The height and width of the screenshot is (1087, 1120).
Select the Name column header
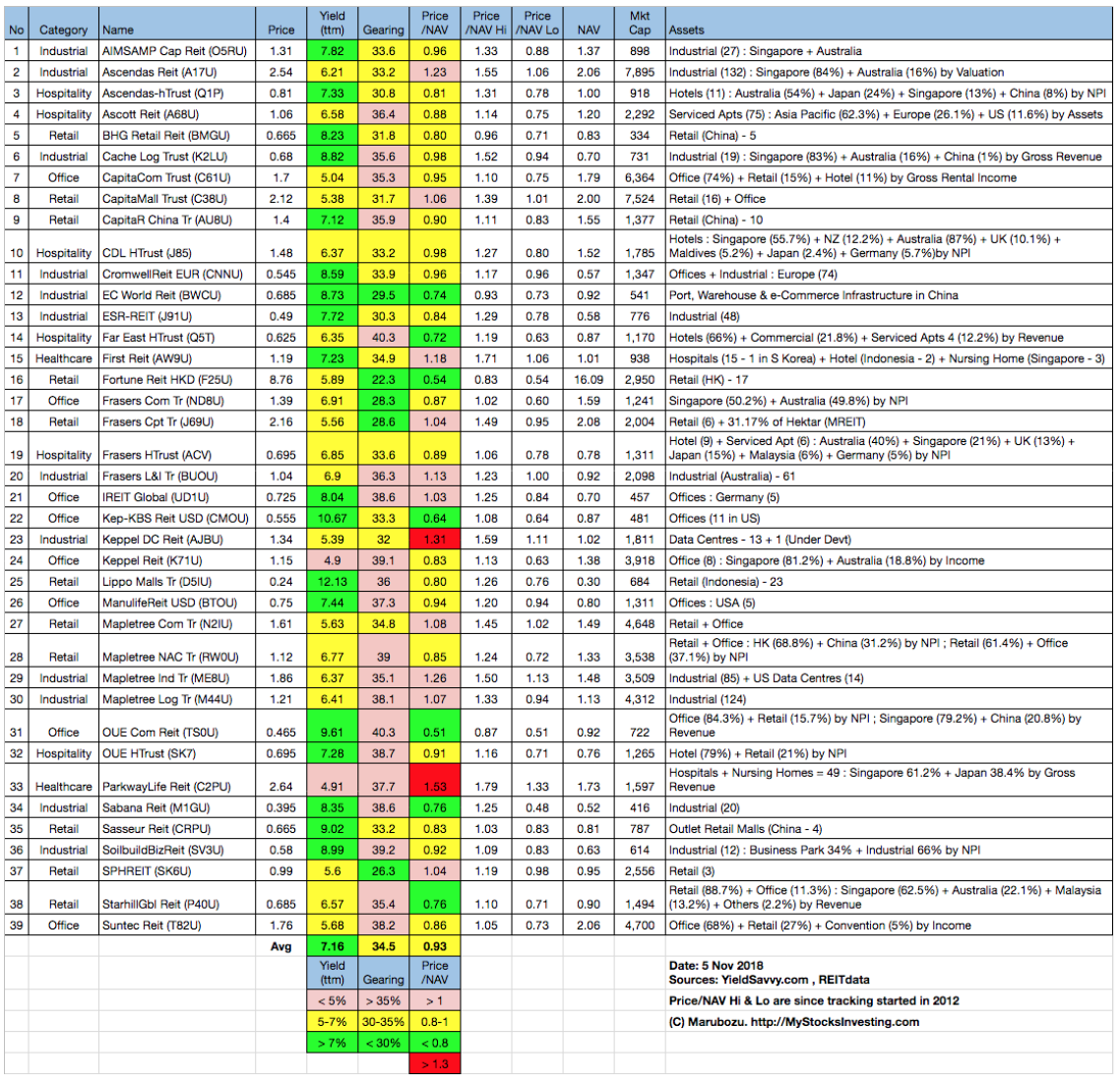pyautogui.click(x=177, y=24)
